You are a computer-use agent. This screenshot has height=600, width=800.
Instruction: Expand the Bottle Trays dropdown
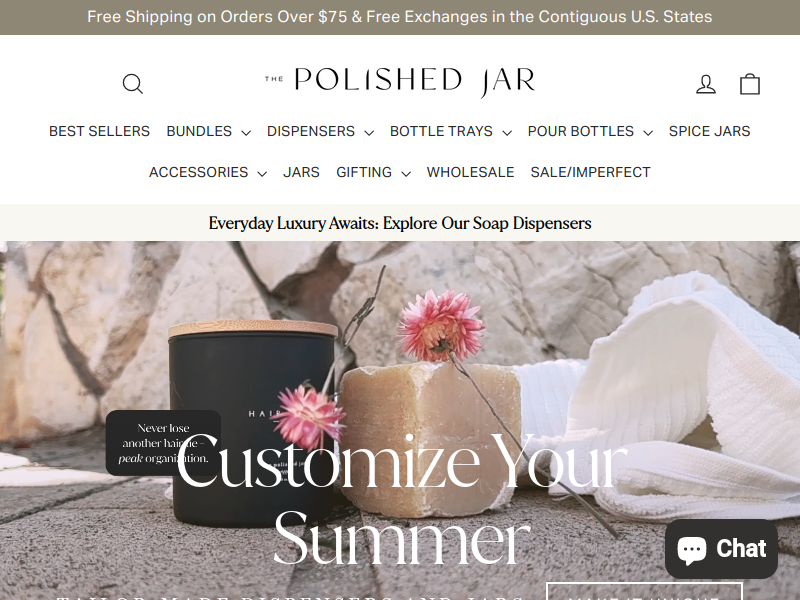(x=451, y=132)
